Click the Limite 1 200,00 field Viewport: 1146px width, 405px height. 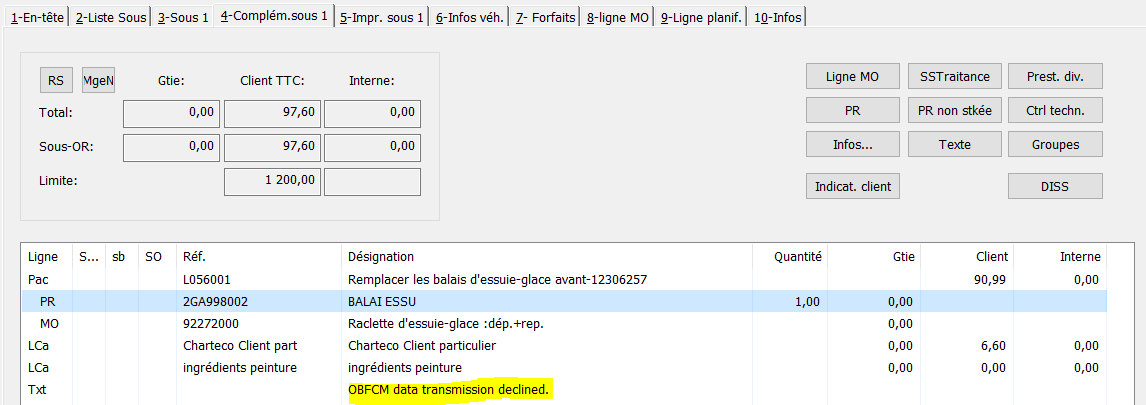tap(272, 182)
